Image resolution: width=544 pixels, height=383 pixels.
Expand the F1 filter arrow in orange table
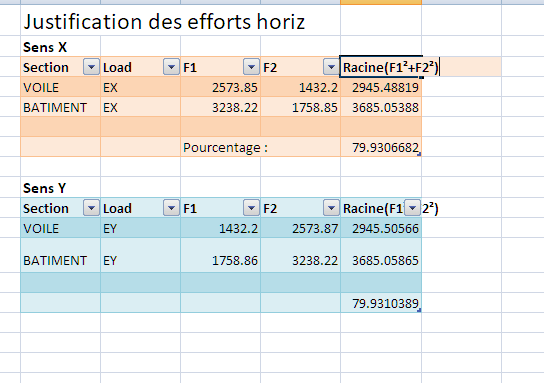pyautogui.click(x=251, y=67)
